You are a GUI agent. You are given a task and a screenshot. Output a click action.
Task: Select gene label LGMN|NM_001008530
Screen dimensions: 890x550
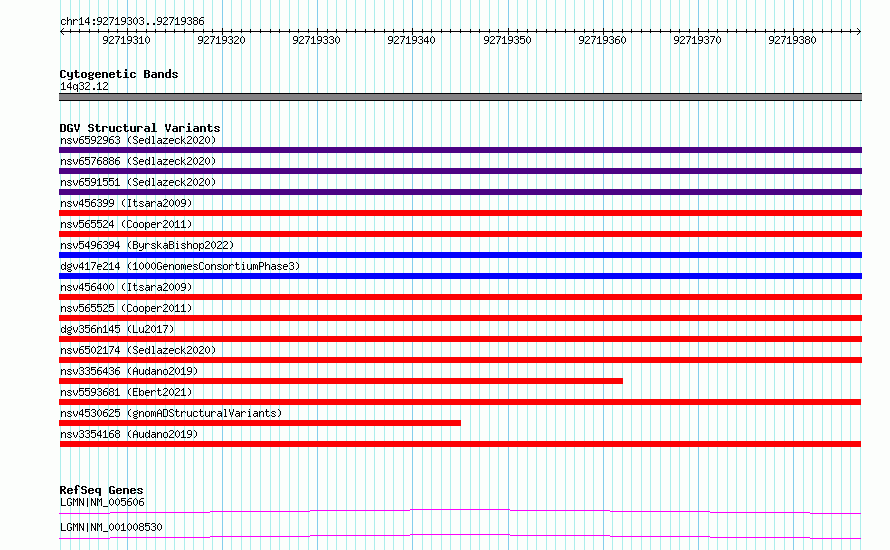click(x=111, y=527)
